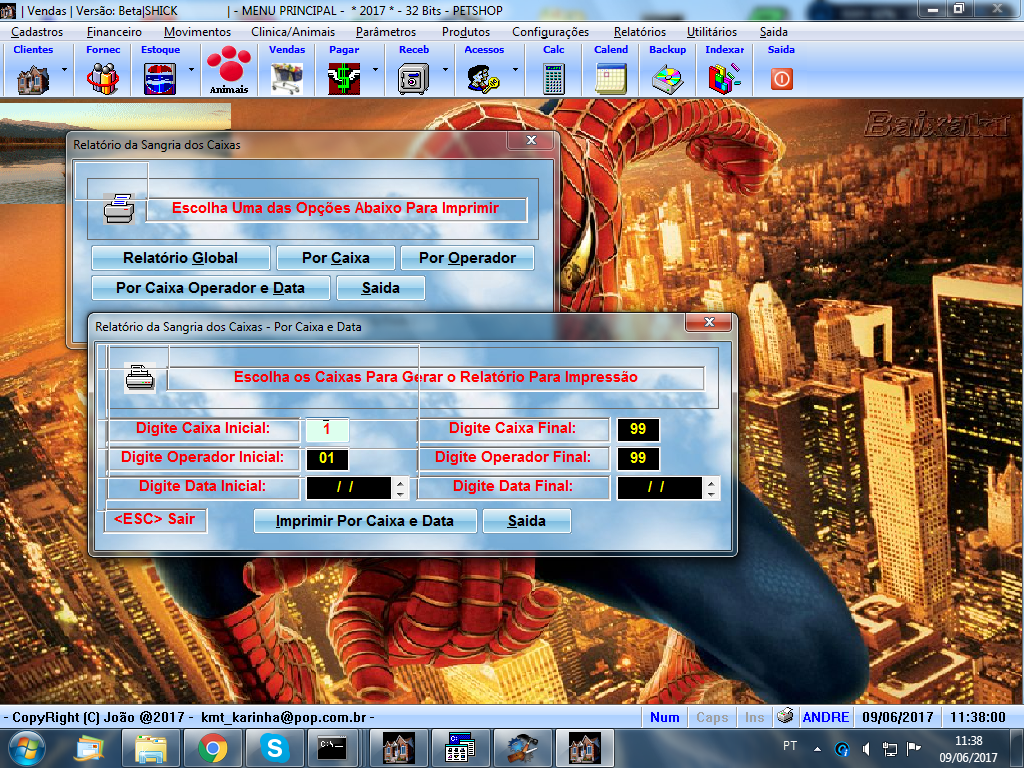Open the Relatórios menu

coord(640,31)
